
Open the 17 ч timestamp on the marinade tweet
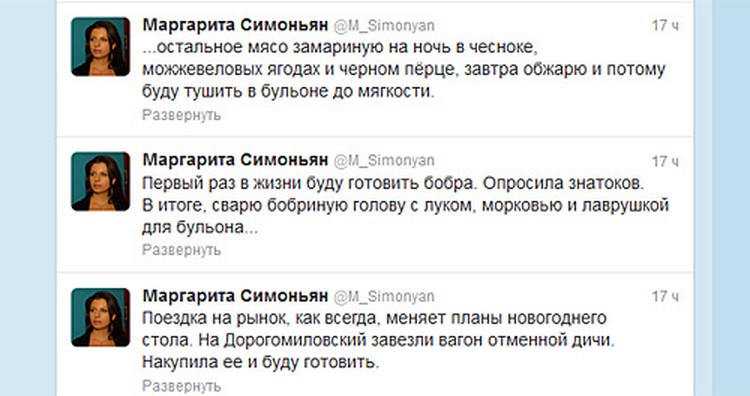click(x=665, y=25)
